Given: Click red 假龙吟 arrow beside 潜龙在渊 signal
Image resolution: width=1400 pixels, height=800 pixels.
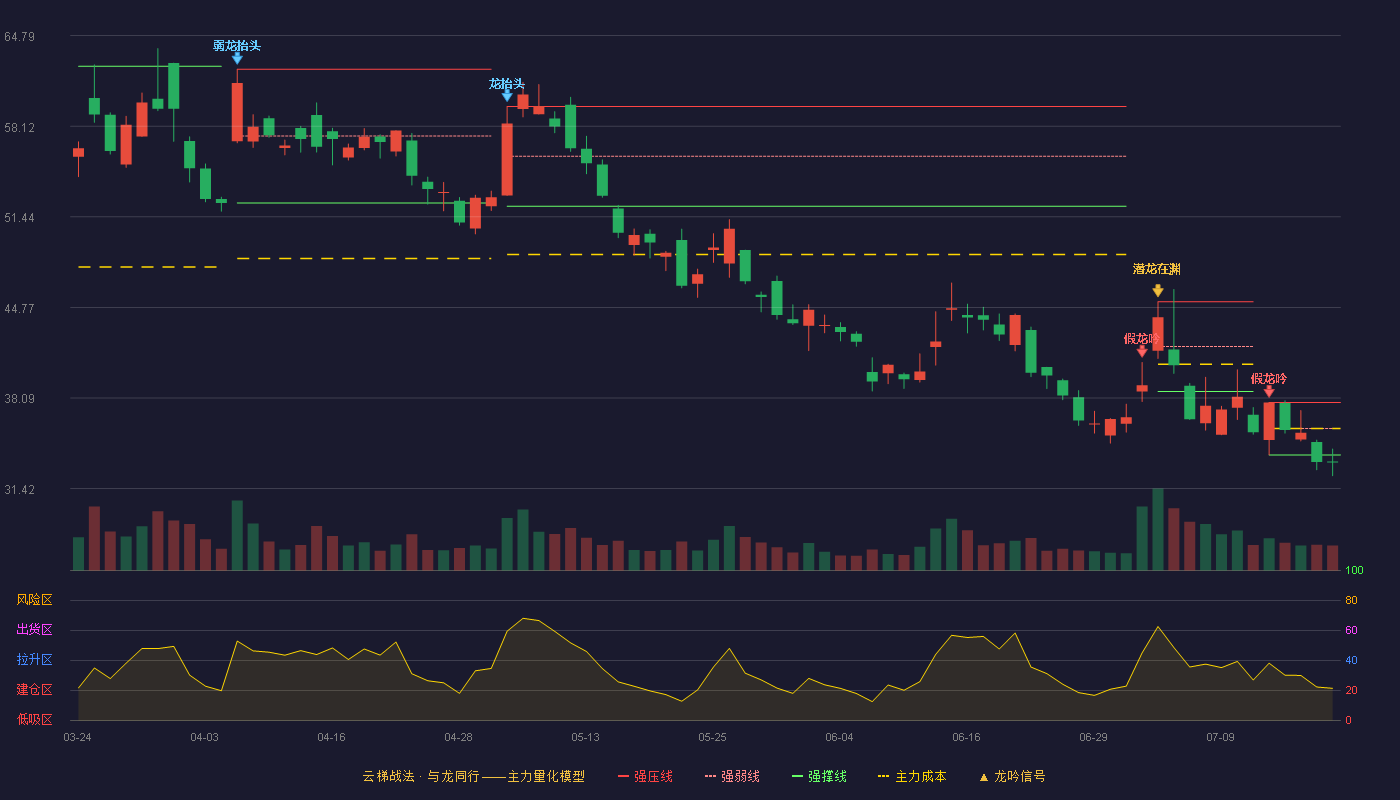Looking at the screenshot, I should point(1142,351).
